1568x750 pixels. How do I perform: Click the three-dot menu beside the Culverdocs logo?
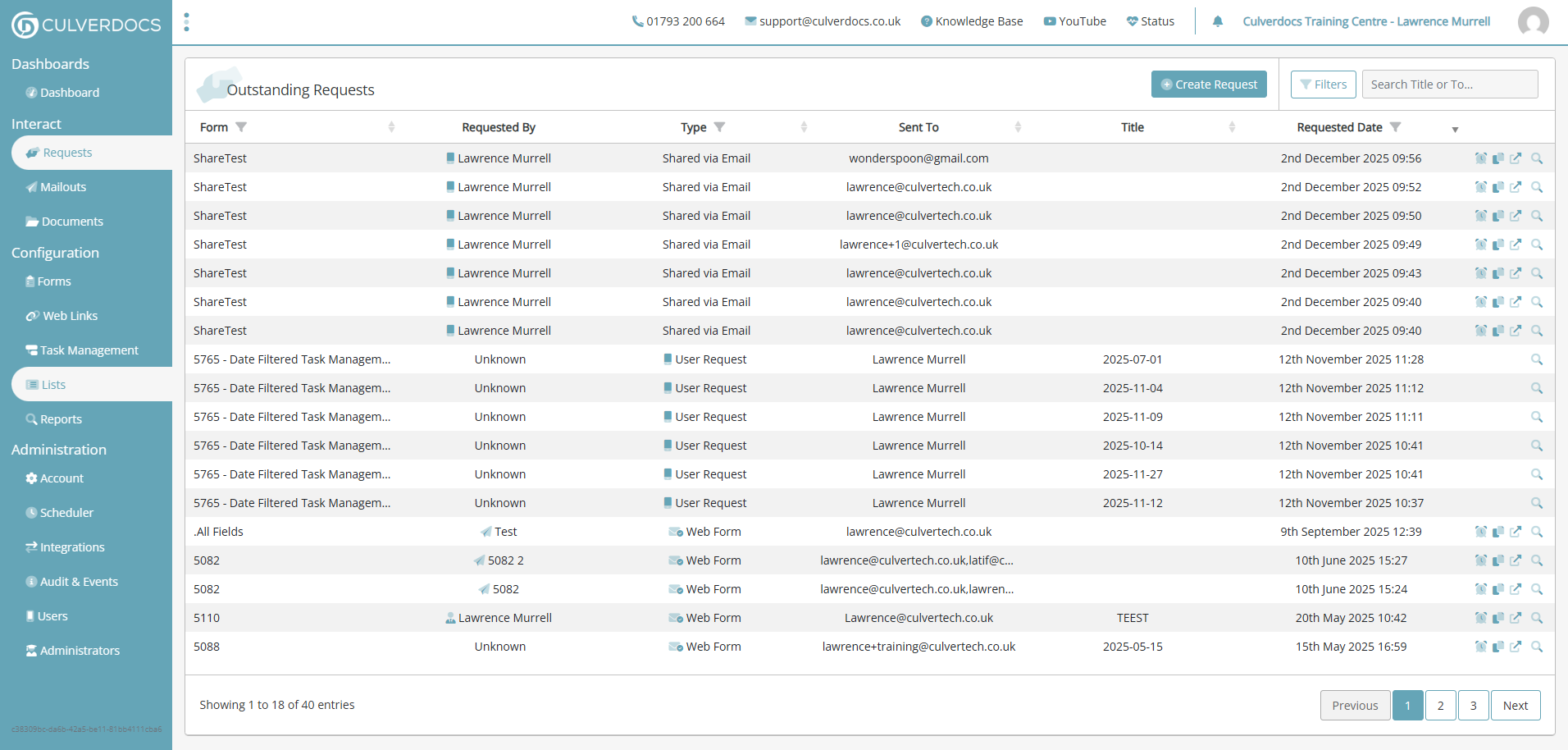[x=187, y=22]
